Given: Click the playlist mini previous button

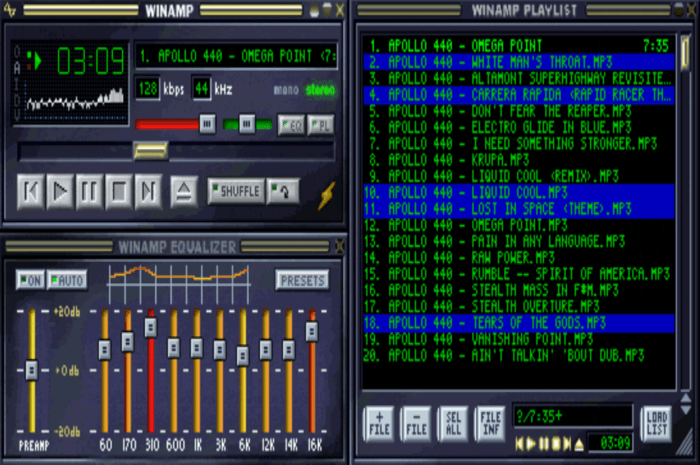Looking at the screenshot, I should 519,444.
